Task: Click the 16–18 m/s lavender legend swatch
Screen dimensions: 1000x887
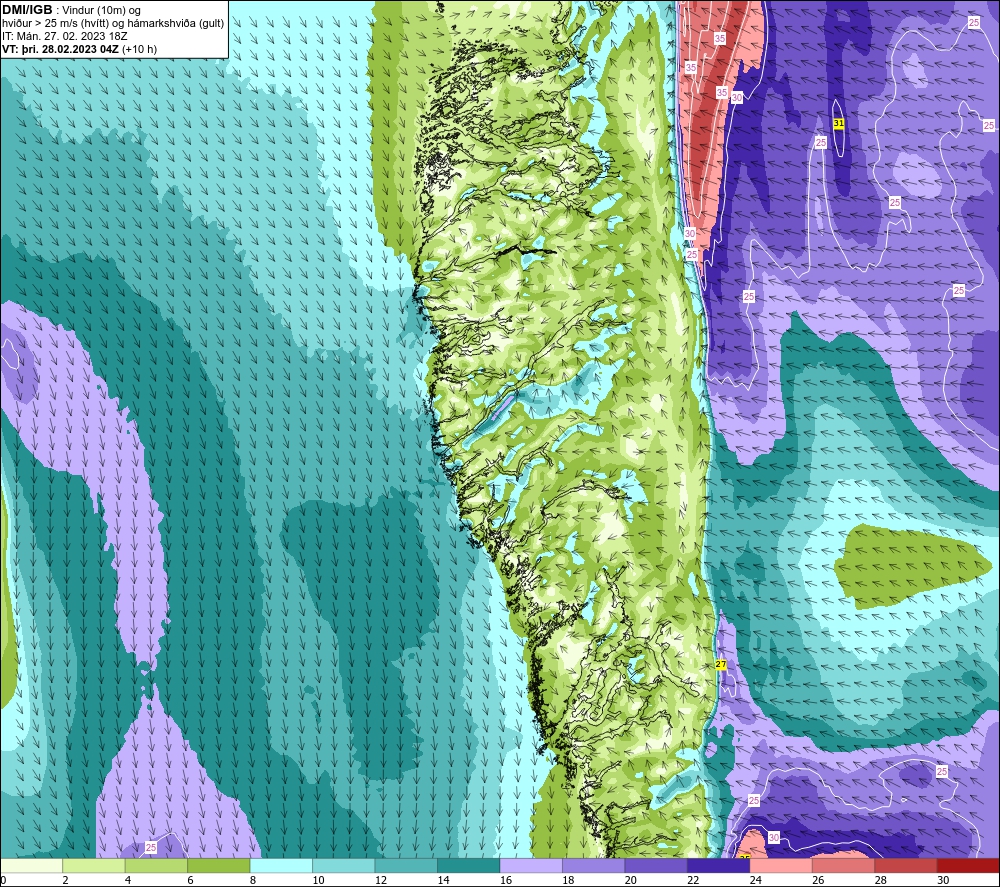Action: pyautogui.click(x=531, y=866)
